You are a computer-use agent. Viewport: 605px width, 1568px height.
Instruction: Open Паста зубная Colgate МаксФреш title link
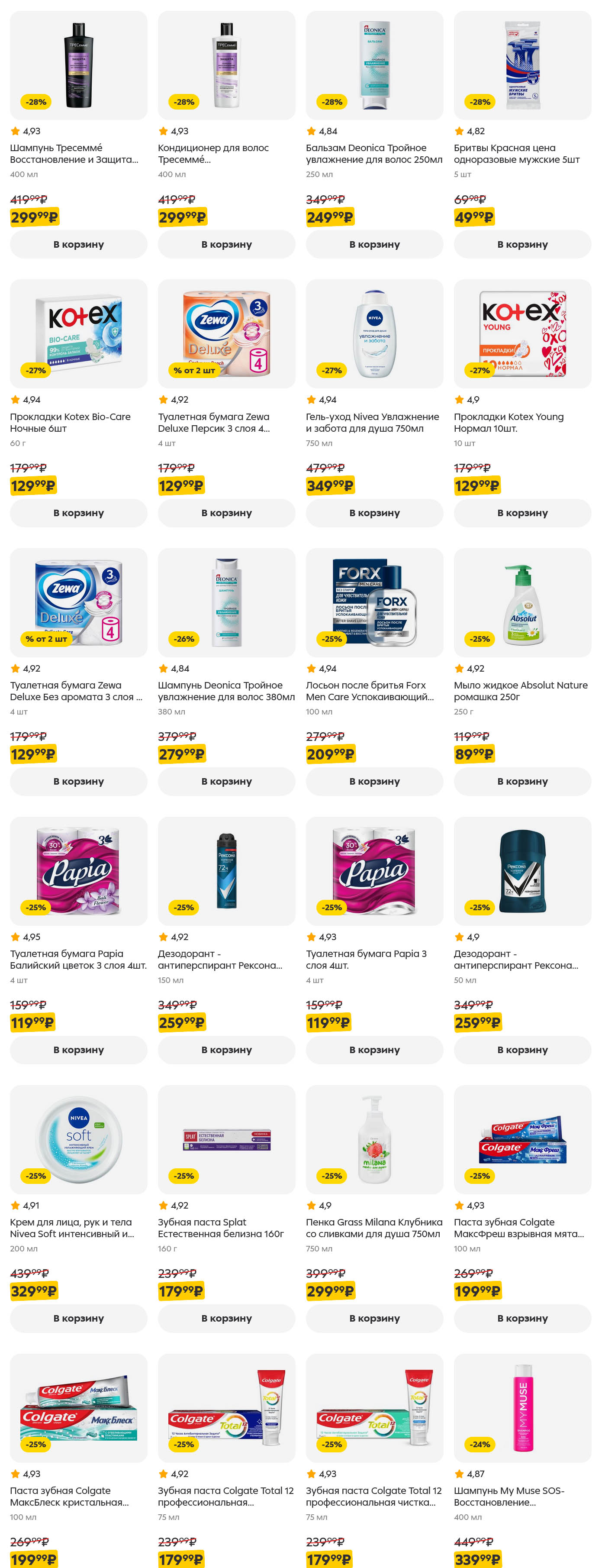click(518, 1228)
